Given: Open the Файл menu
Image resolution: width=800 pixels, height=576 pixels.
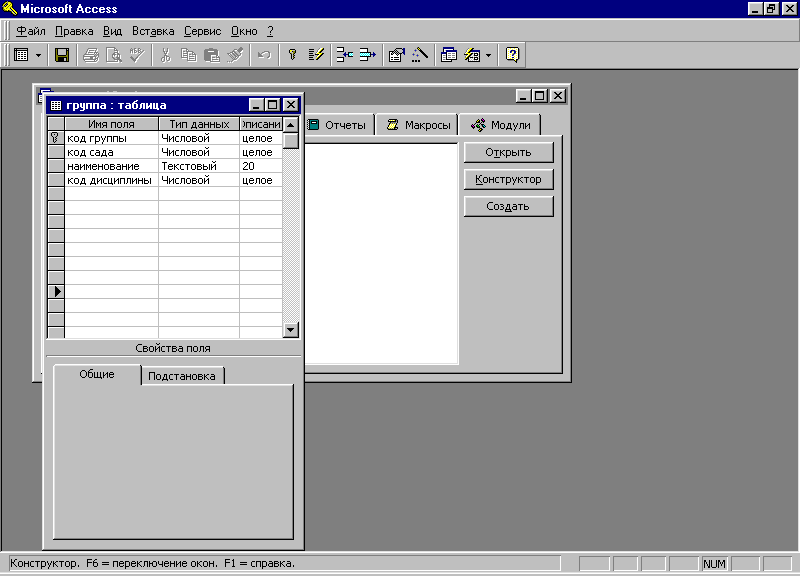Looking at the screenshot, I should tap(31, 31).
